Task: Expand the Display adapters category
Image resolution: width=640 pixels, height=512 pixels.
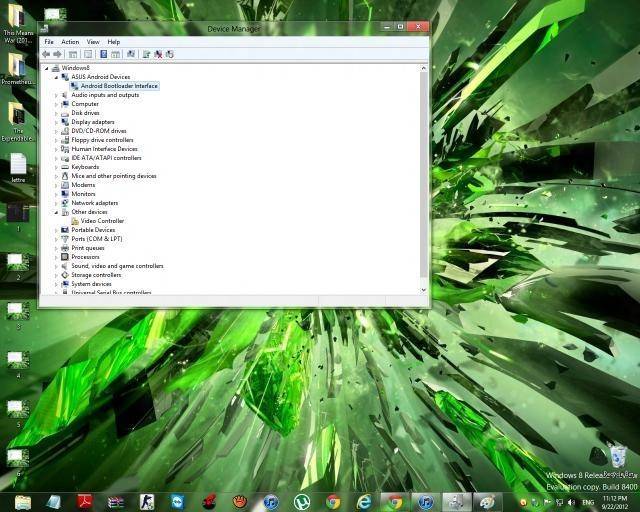Action: [x=56, y=122]
